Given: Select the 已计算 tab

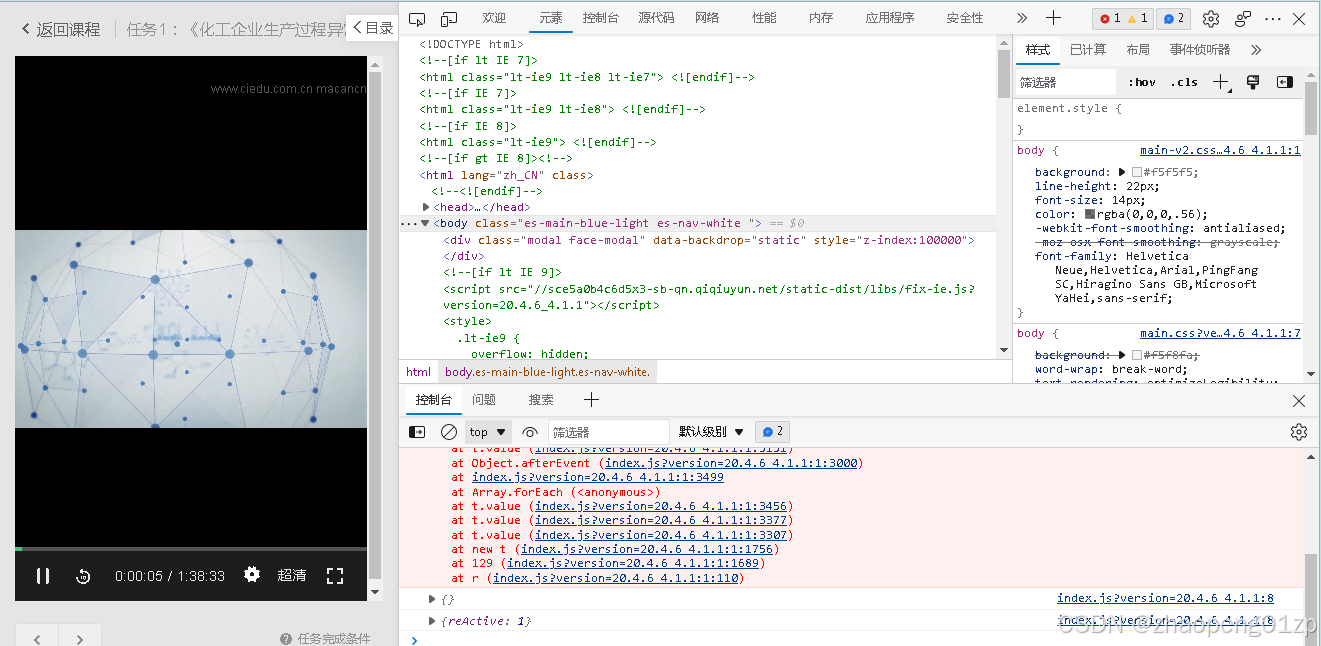Looking at the screenshot, I should tap(1088, 49).
